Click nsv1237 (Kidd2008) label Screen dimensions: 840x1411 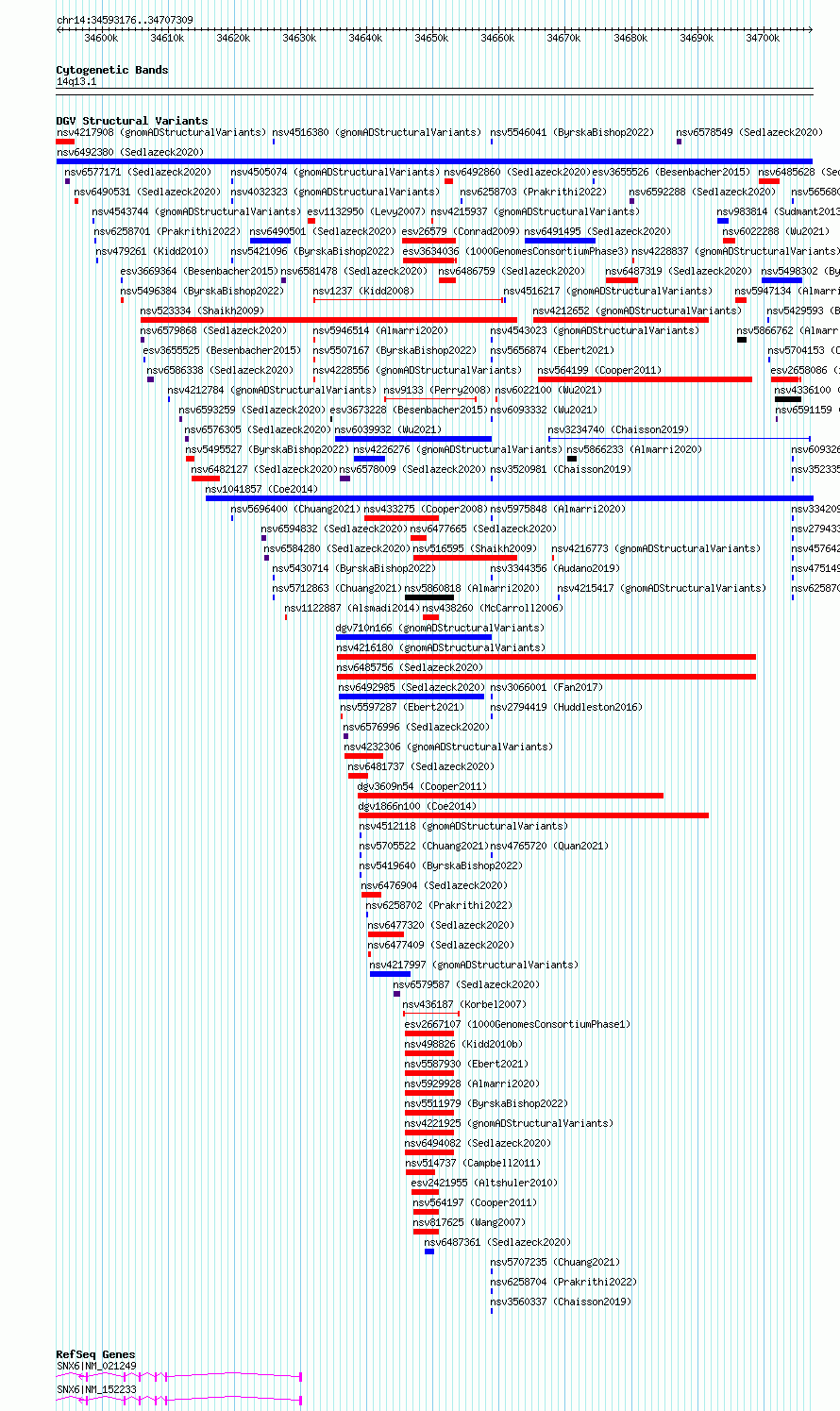[x=363, y=291]
